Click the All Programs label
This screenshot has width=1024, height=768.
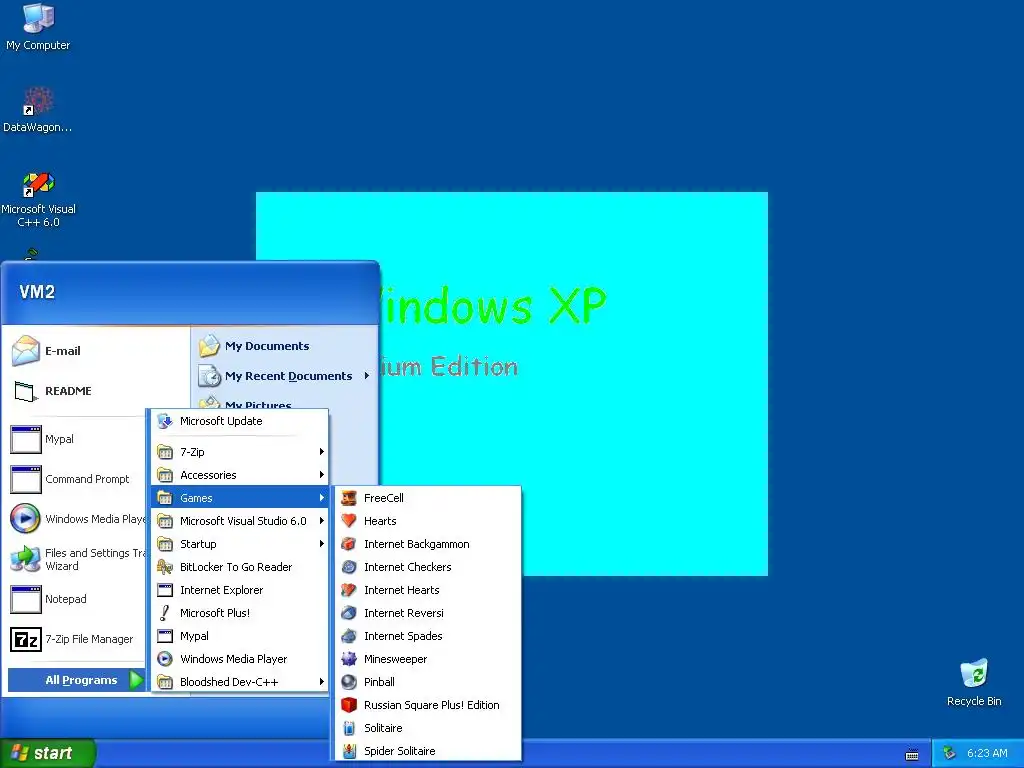click(x=81, y=680)
